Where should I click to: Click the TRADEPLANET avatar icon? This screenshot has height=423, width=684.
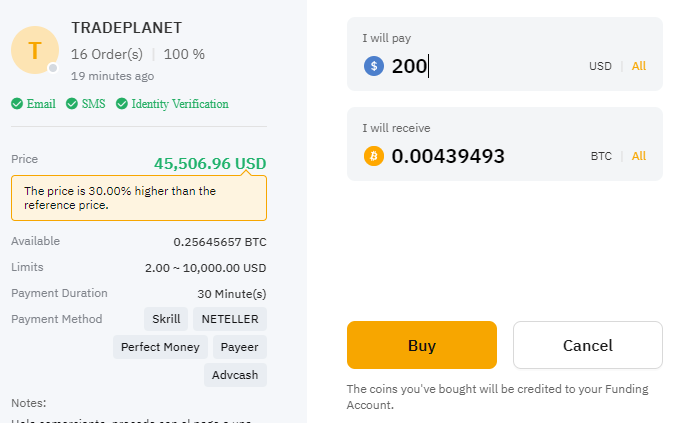pos(35,50)
